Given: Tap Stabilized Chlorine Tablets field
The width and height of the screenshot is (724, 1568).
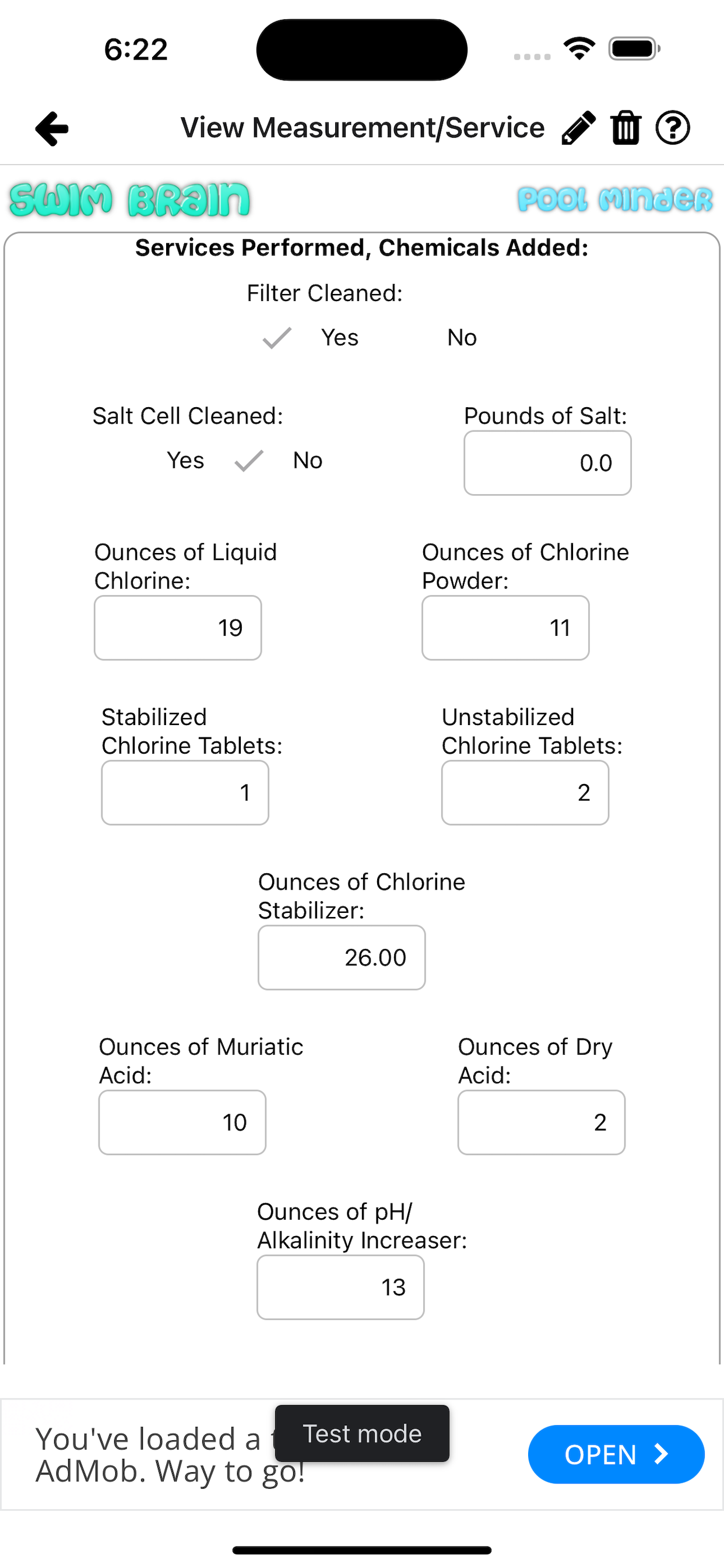Looking at the screenshot, I should coord(185,793).
